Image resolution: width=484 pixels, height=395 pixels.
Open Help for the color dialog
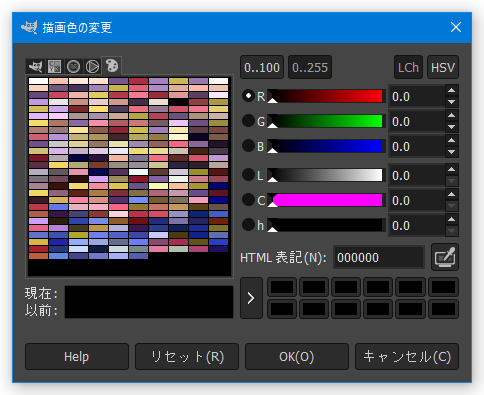[77, 357]
